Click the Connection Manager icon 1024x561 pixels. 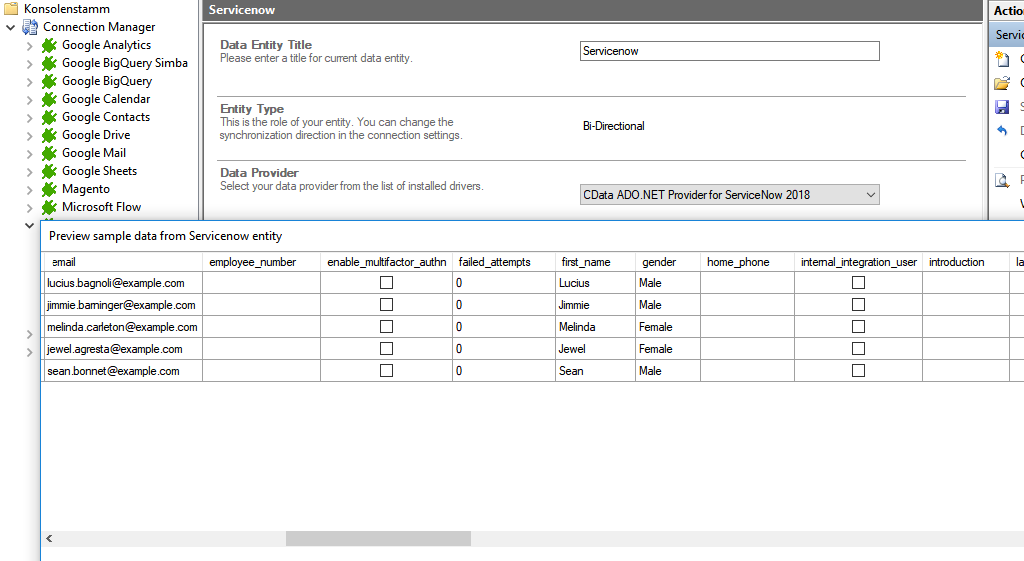pos(30,27)
